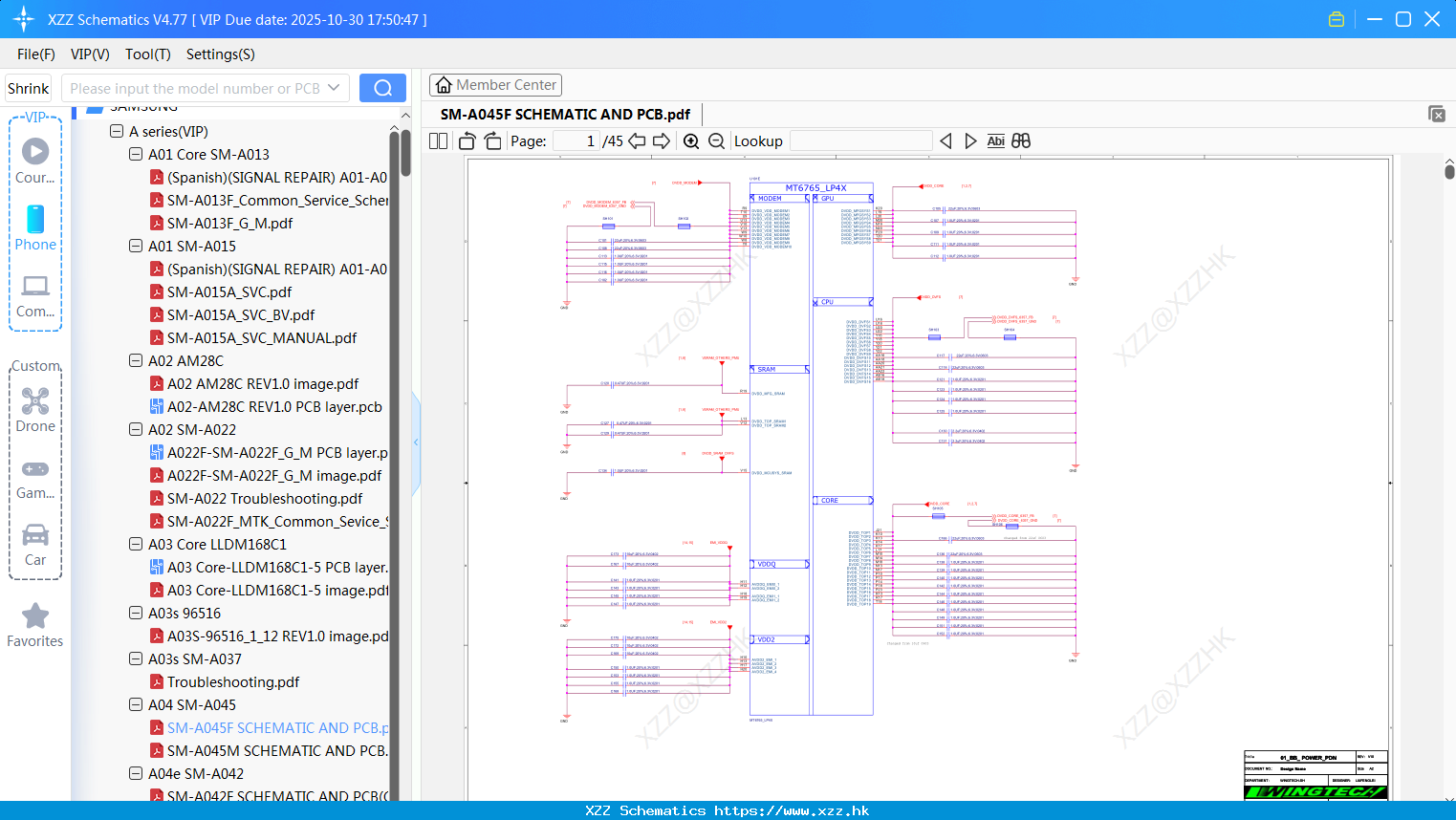The height and width of the screenshot is (820, 1456).
Task: Collapse the A02 SM-A022 folder
Action: click(x=136, y=429)
